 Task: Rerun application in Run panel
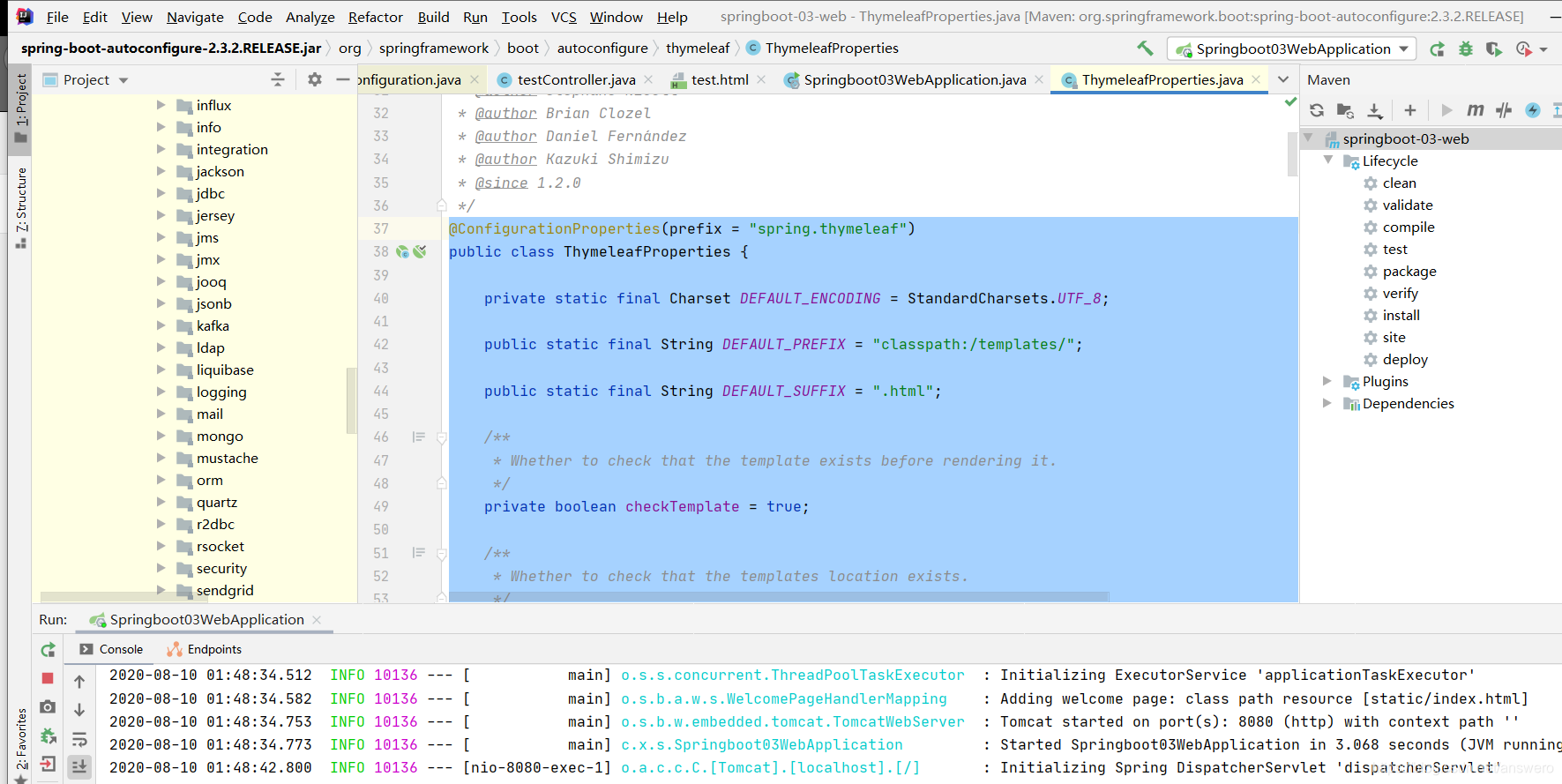point(49,650)
